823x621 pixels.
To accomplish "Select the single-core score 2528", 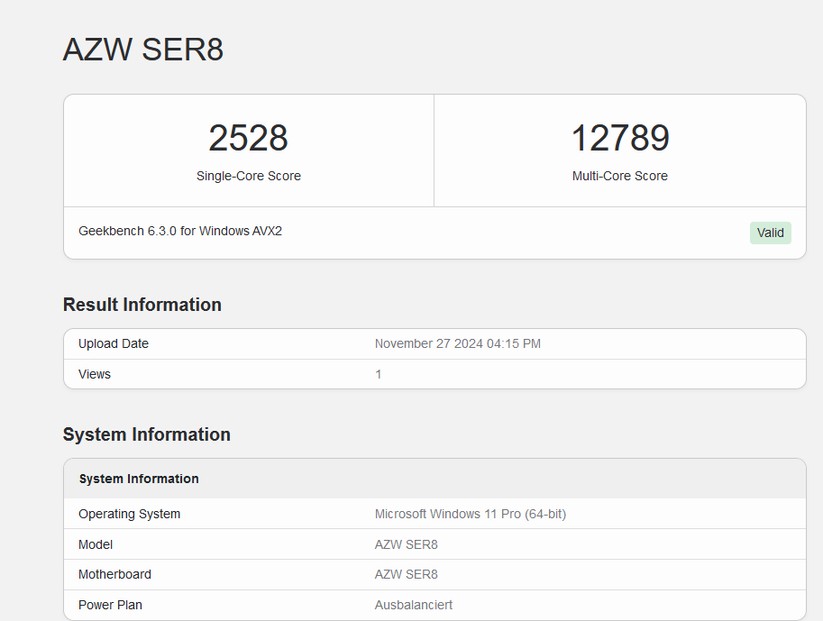I will [248, 138].
